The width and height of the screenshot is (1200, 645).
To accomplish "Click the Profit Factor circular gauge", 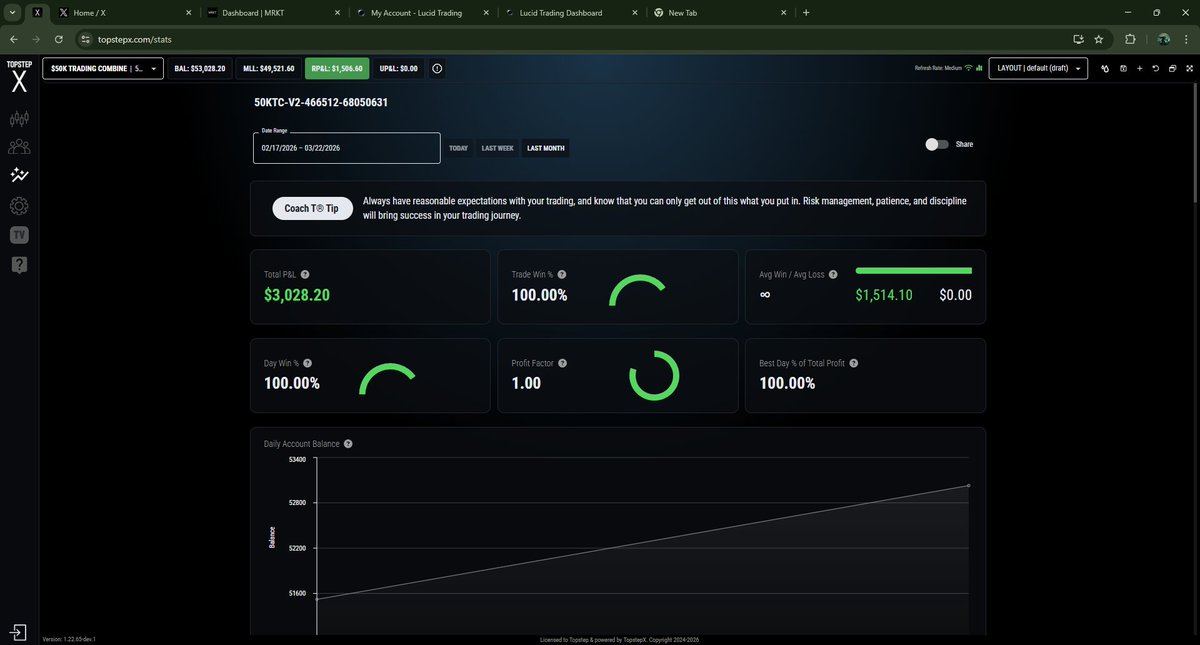I will [x=654, y=376].
